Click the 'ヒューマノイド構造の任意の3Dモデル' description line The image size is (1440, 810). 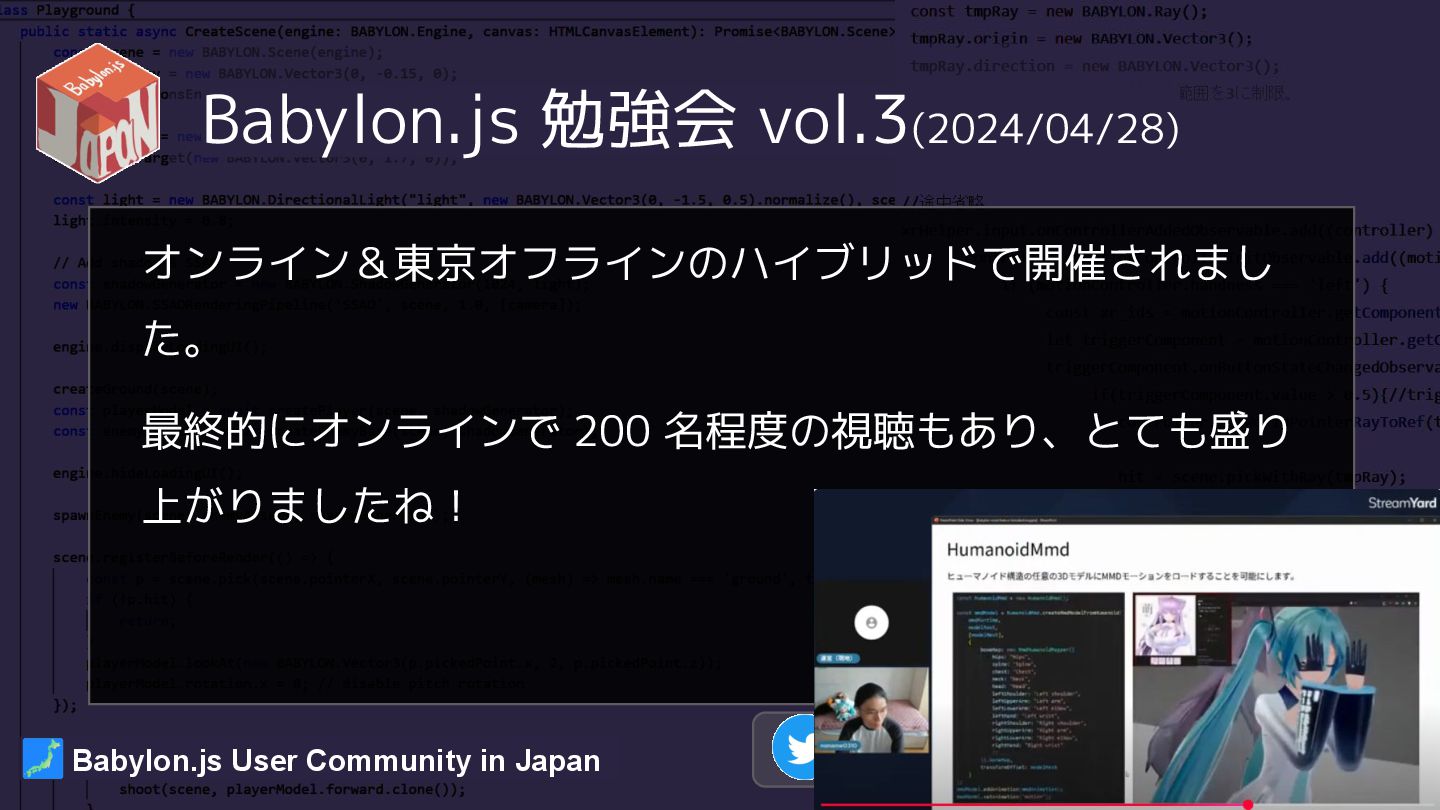click(x=1120, y=577)
